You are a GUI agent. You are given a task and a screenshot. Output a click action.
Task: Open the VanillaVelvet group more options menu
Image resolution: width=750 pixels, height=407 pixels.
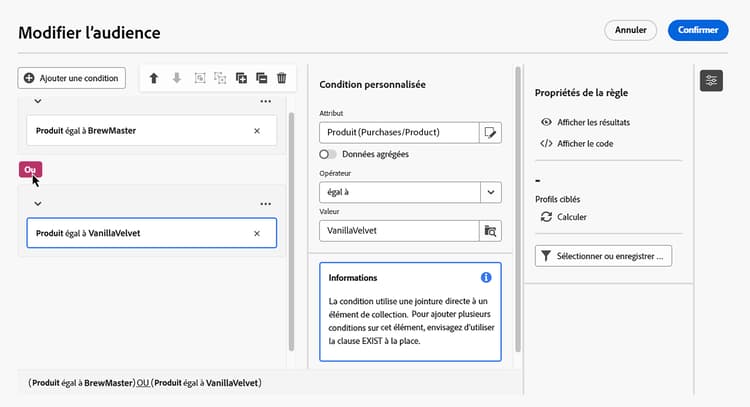pyautogui.click(x=266, y=203)
